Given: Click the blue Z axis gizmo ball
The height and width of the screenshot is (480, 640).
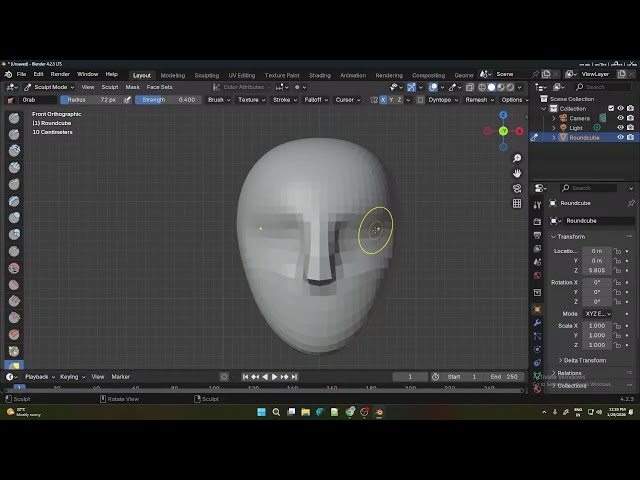Looking at the screenshot, I should [503, 116].
